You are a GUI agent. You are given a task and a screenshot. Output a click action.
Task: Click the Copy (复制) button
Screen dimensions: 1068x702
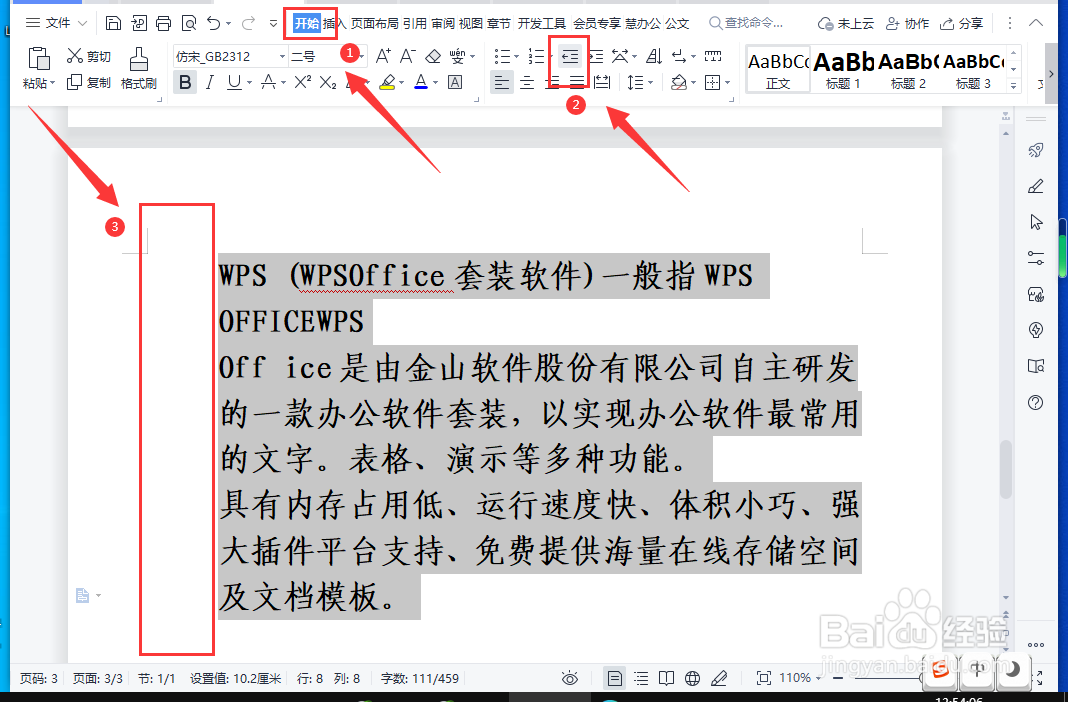click(x=89, y=82)
